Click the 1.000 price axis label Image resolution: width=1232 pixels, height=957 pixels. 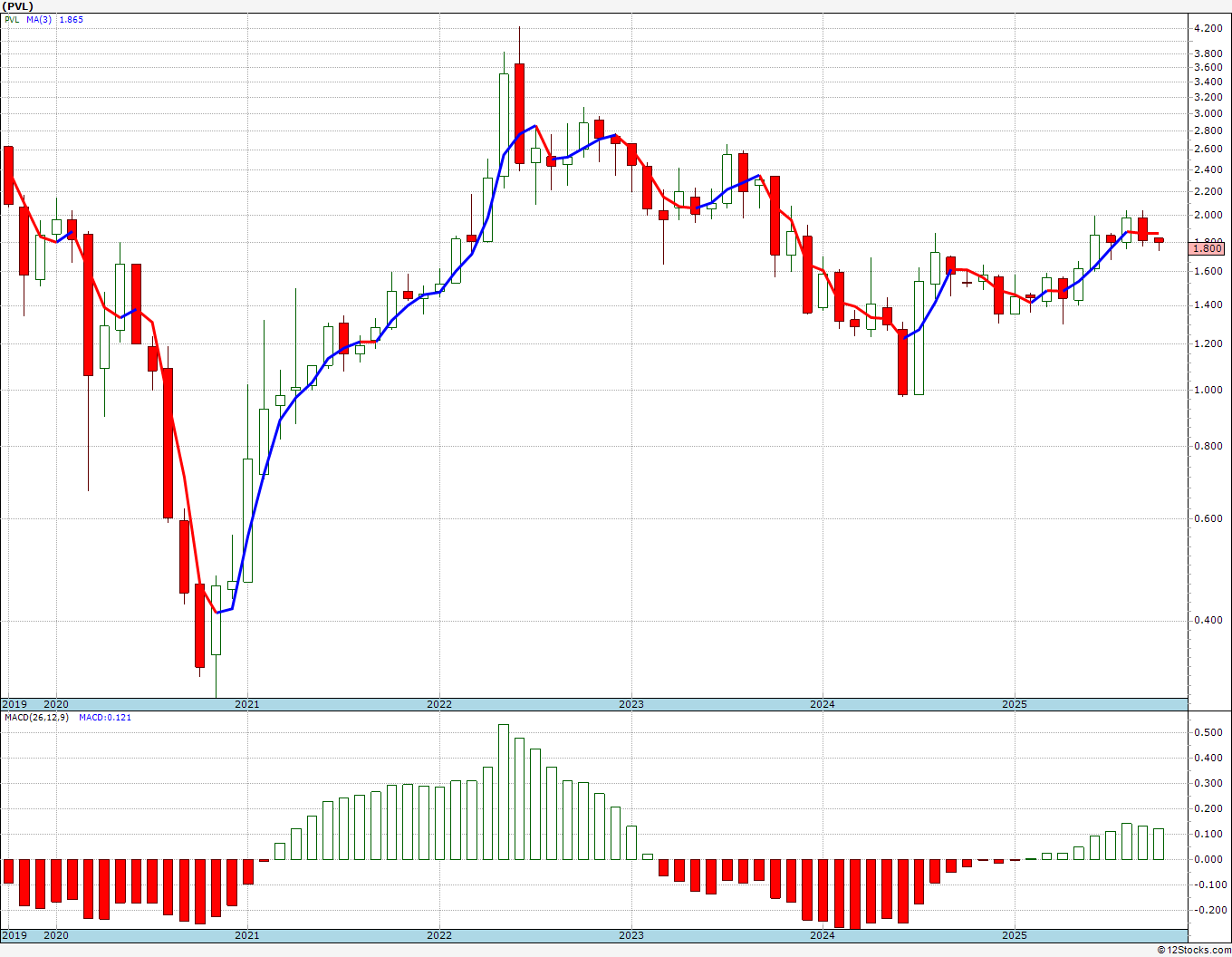(x=1208, y=391)
